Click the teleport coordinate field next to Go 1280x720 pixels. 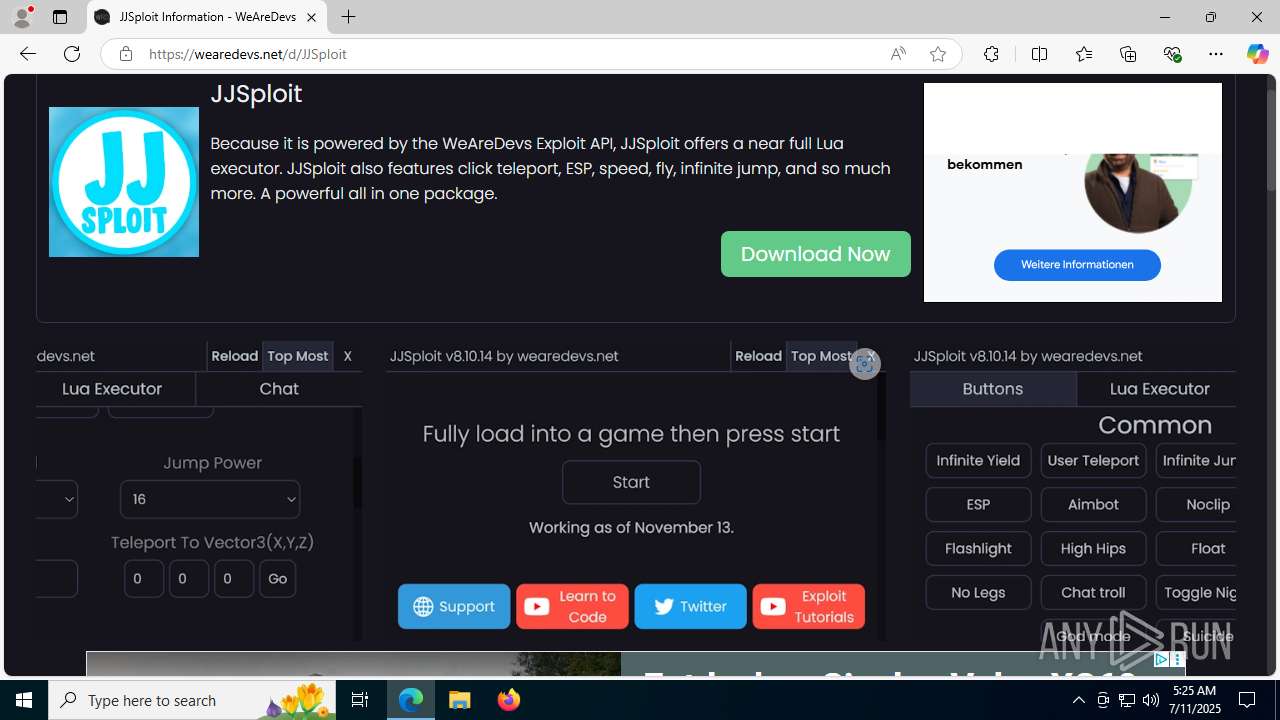tap(234, 578)
